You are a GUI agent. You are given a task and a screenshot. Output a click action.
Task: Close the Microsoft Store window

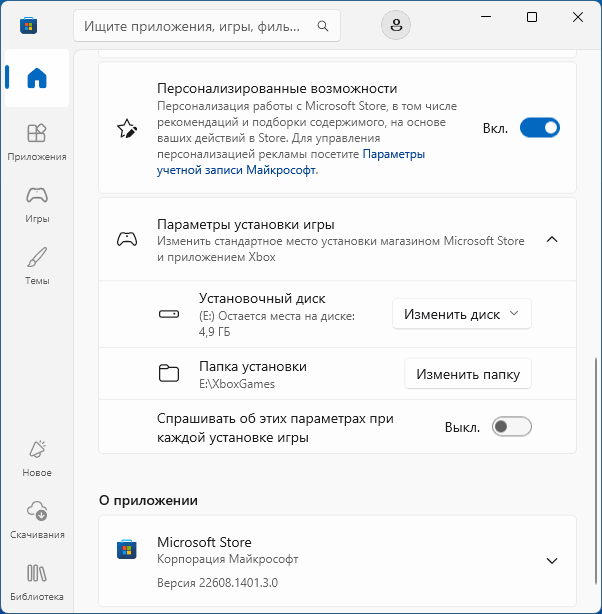point(578,17)
